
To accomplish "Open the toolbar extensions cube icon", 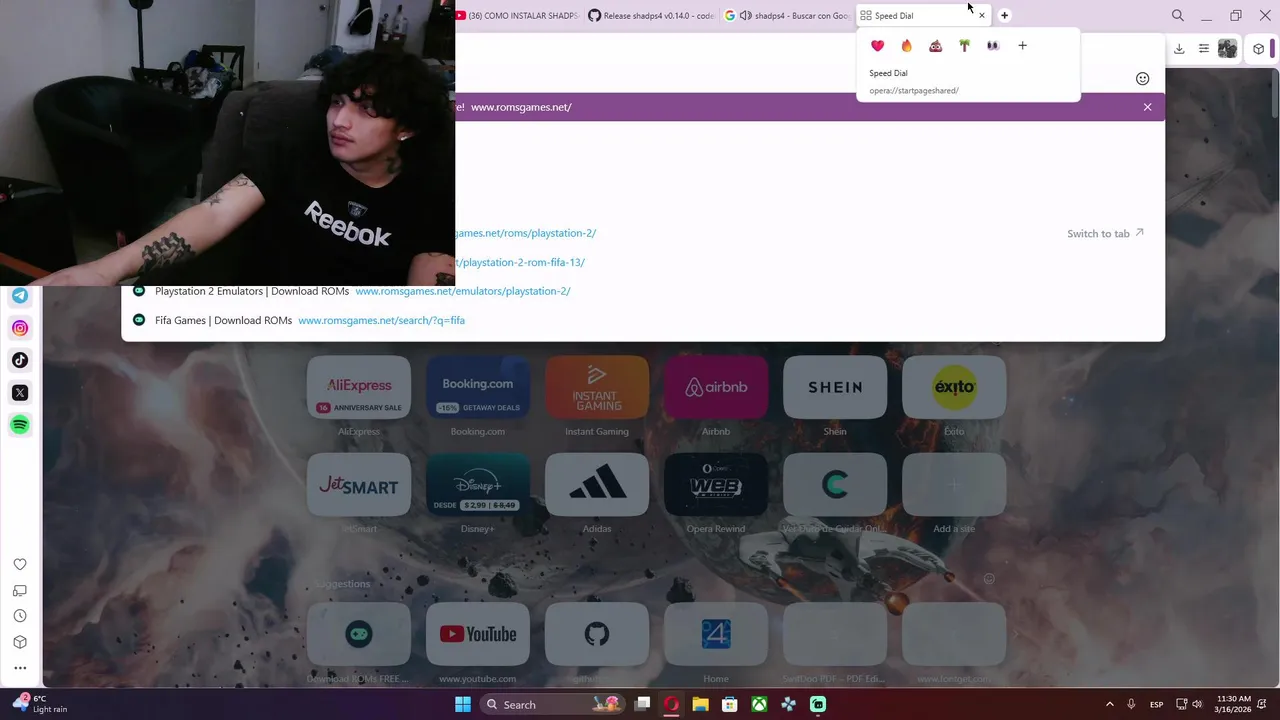I will [x=1259, y=49].
